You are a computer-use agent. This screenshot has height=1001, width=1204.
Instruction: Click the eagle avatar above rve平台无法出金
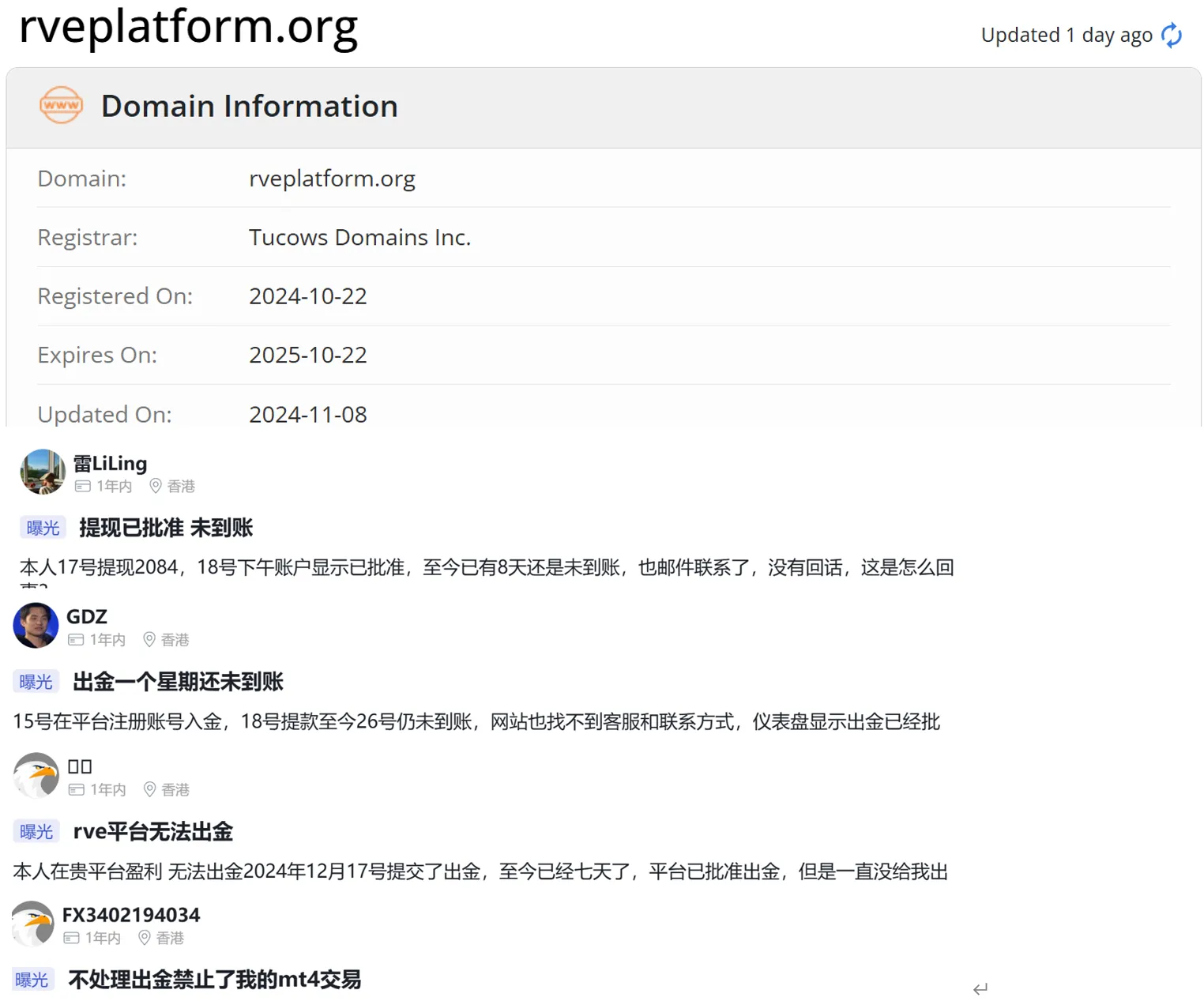pos(36,775)
